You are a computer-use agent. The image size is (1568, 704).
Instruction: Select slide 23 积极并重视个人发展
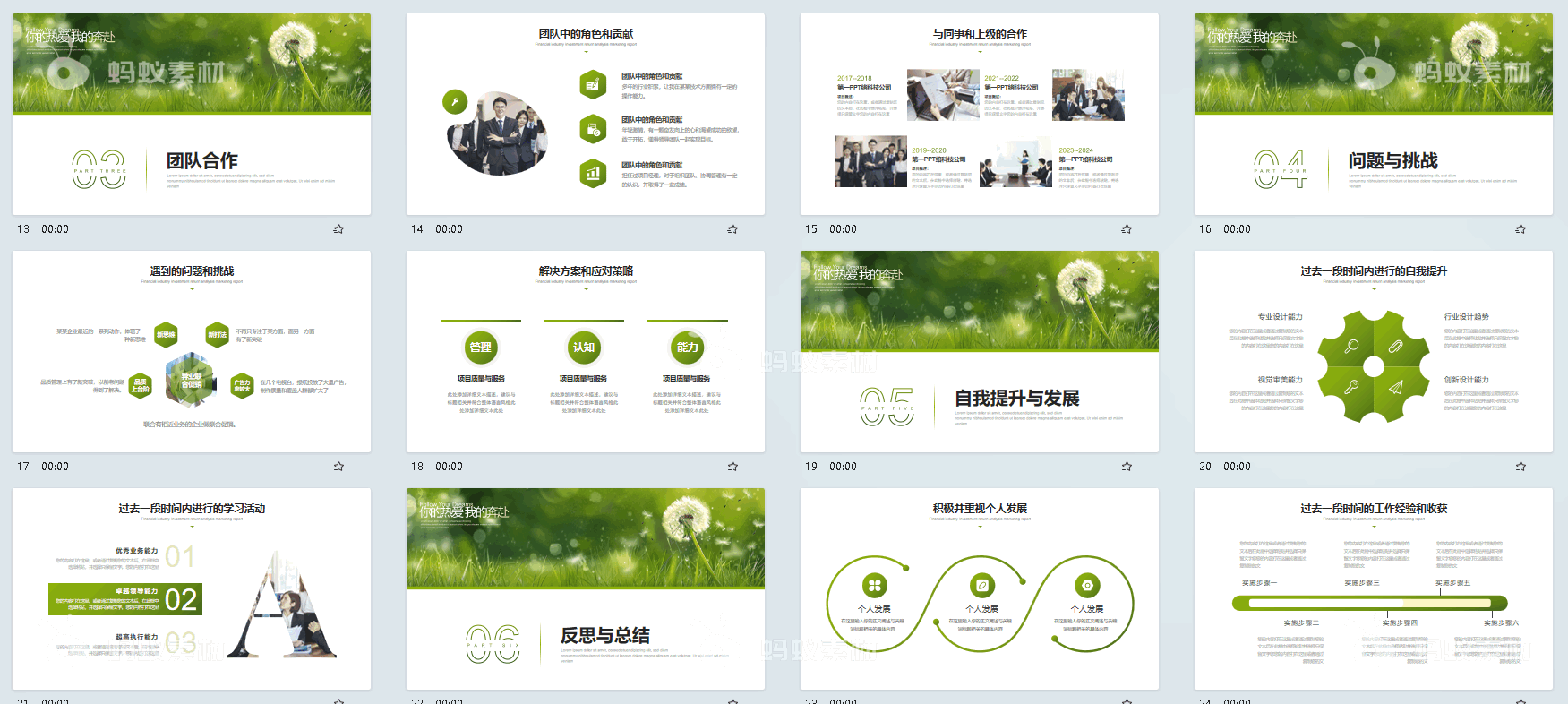980,588
